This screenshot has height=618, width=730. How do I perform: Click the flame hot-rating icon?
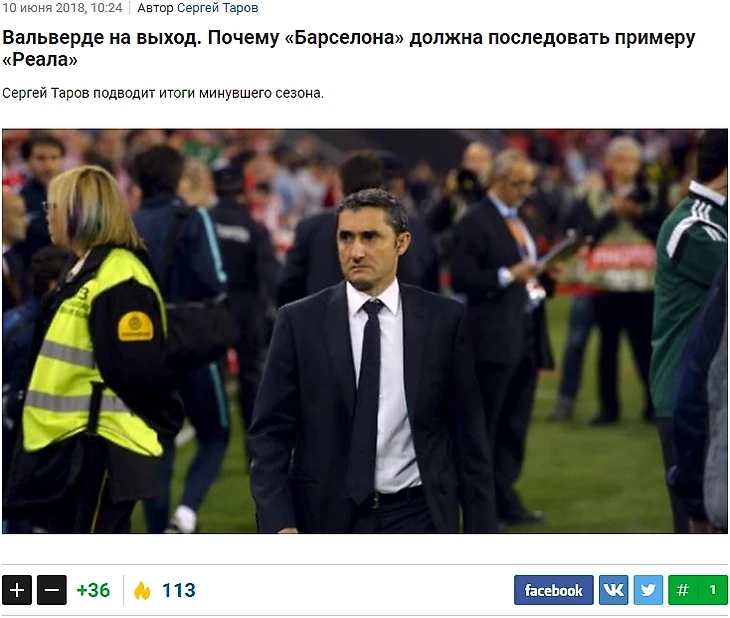click(x=142, y=591)
